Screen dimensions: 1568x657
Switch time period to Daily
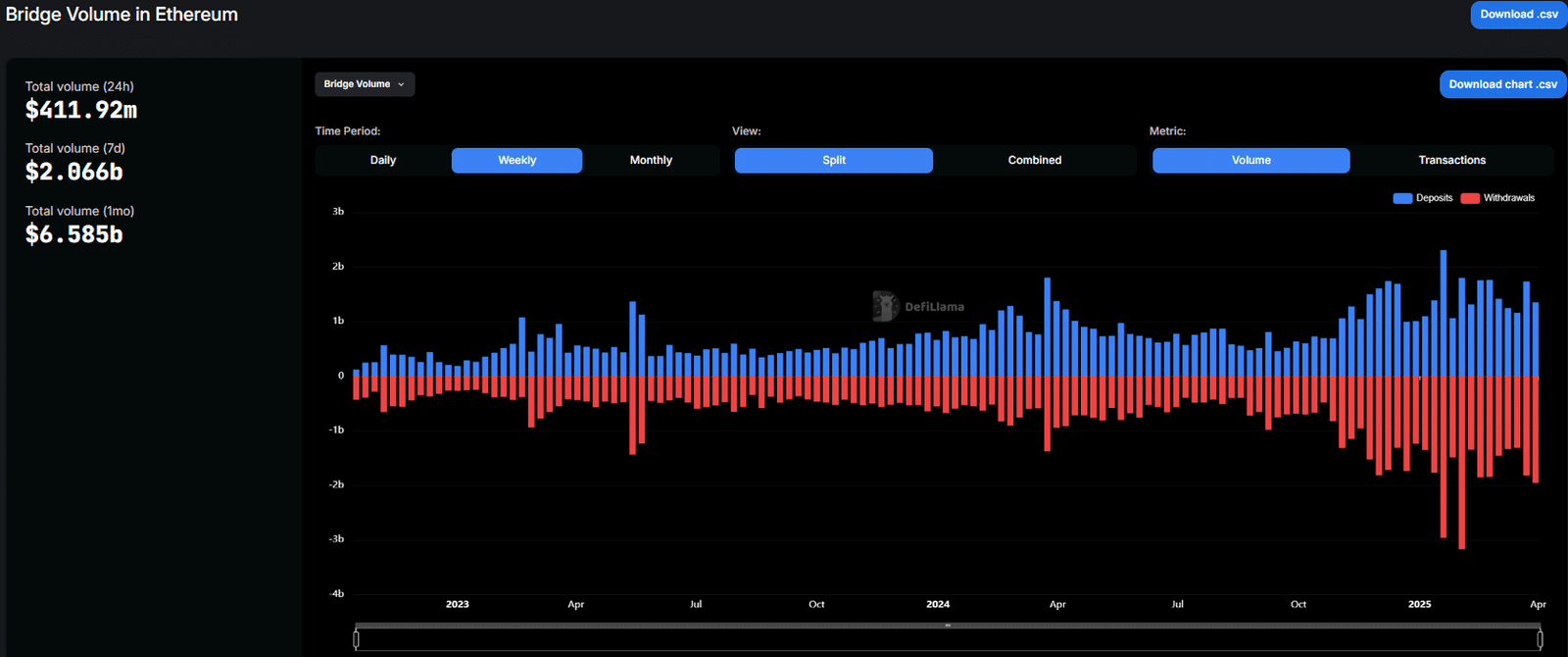[x=383, y=160]
